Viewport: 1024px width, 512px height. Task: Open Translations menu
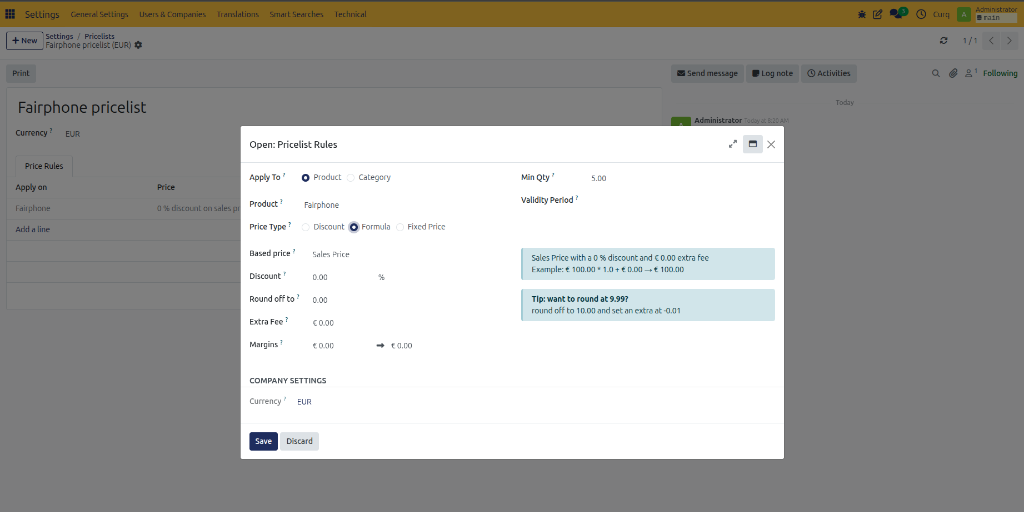coord(238,14)
